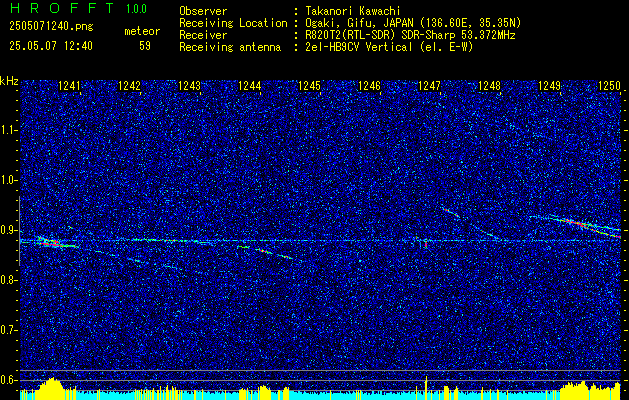This screenshot has width=629, height=400.
Task: Click the 1.1 frequency axis label
Action: tap(9, 130)
